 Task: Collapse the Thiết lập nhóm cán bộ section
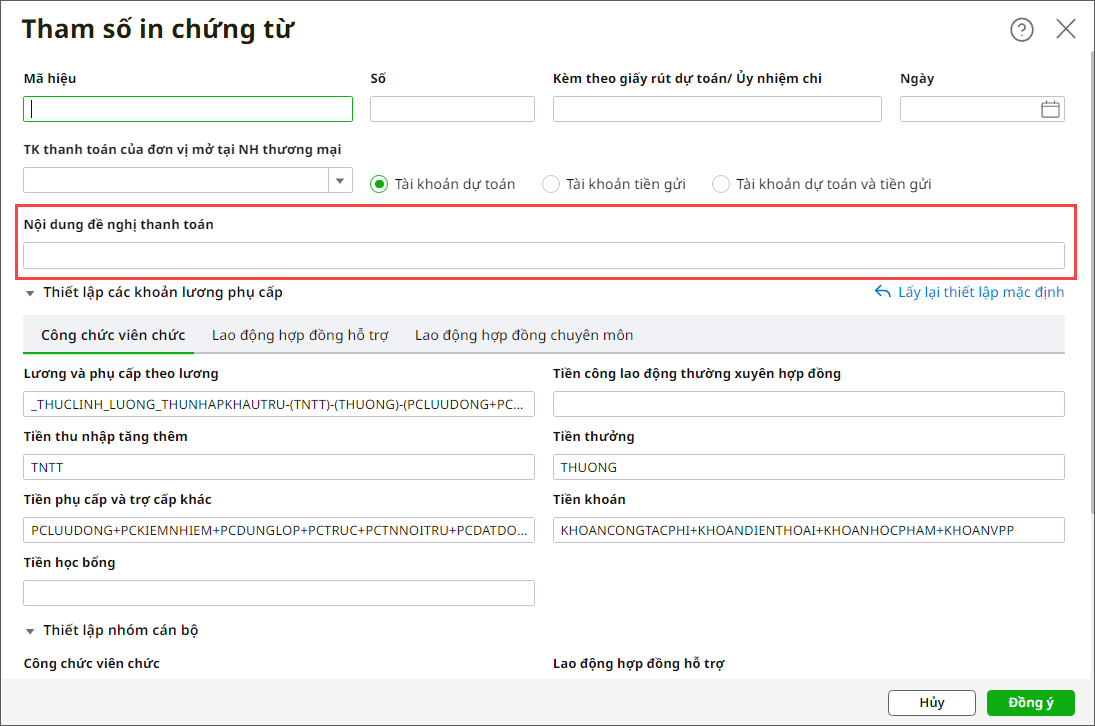(30, 631)
